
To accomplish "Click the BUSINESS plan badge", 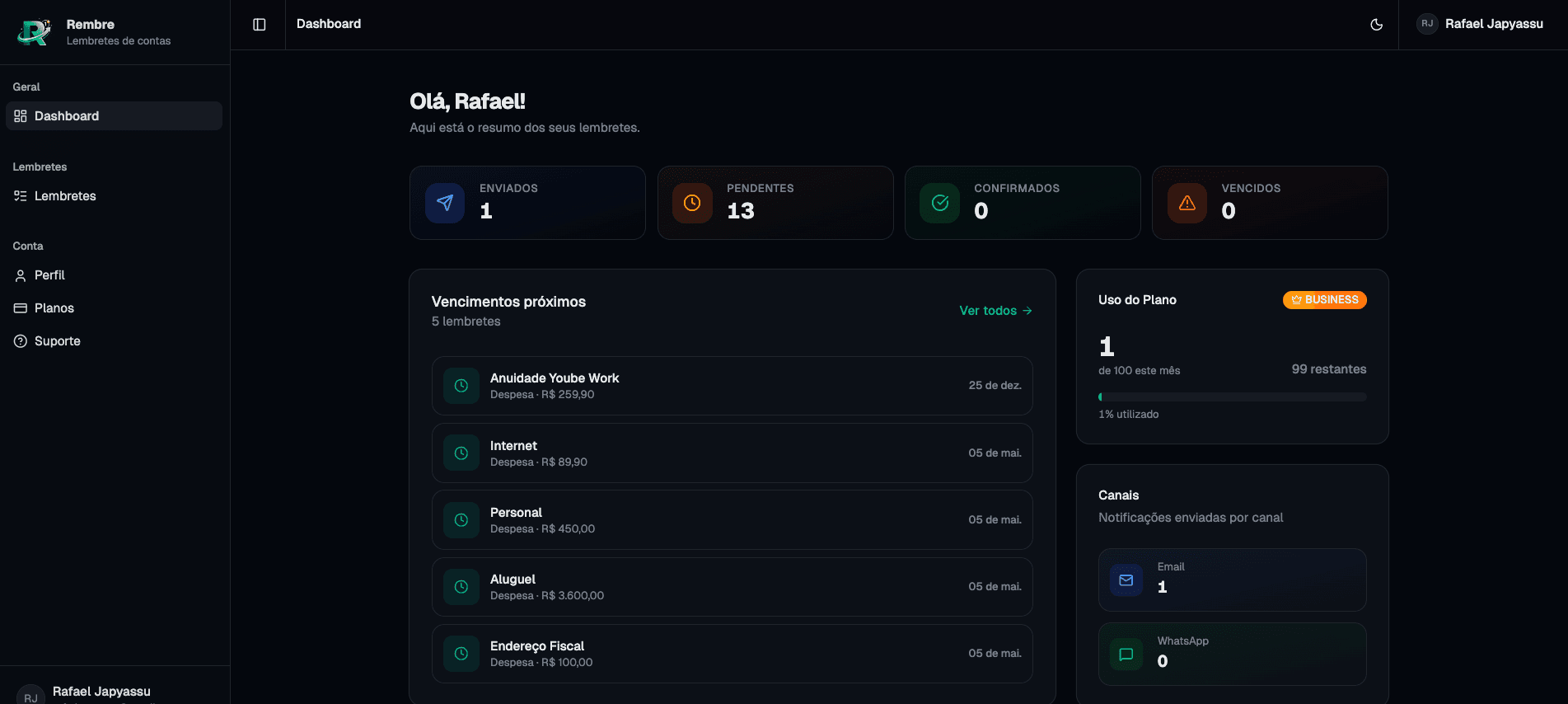I will (x=1324, y=300).
